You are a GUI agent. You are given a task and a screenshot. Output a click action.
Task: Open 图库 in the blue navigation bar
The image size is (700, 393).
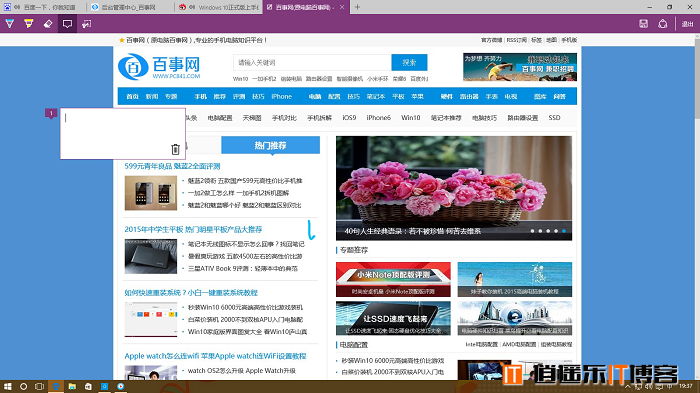[540, 96]
